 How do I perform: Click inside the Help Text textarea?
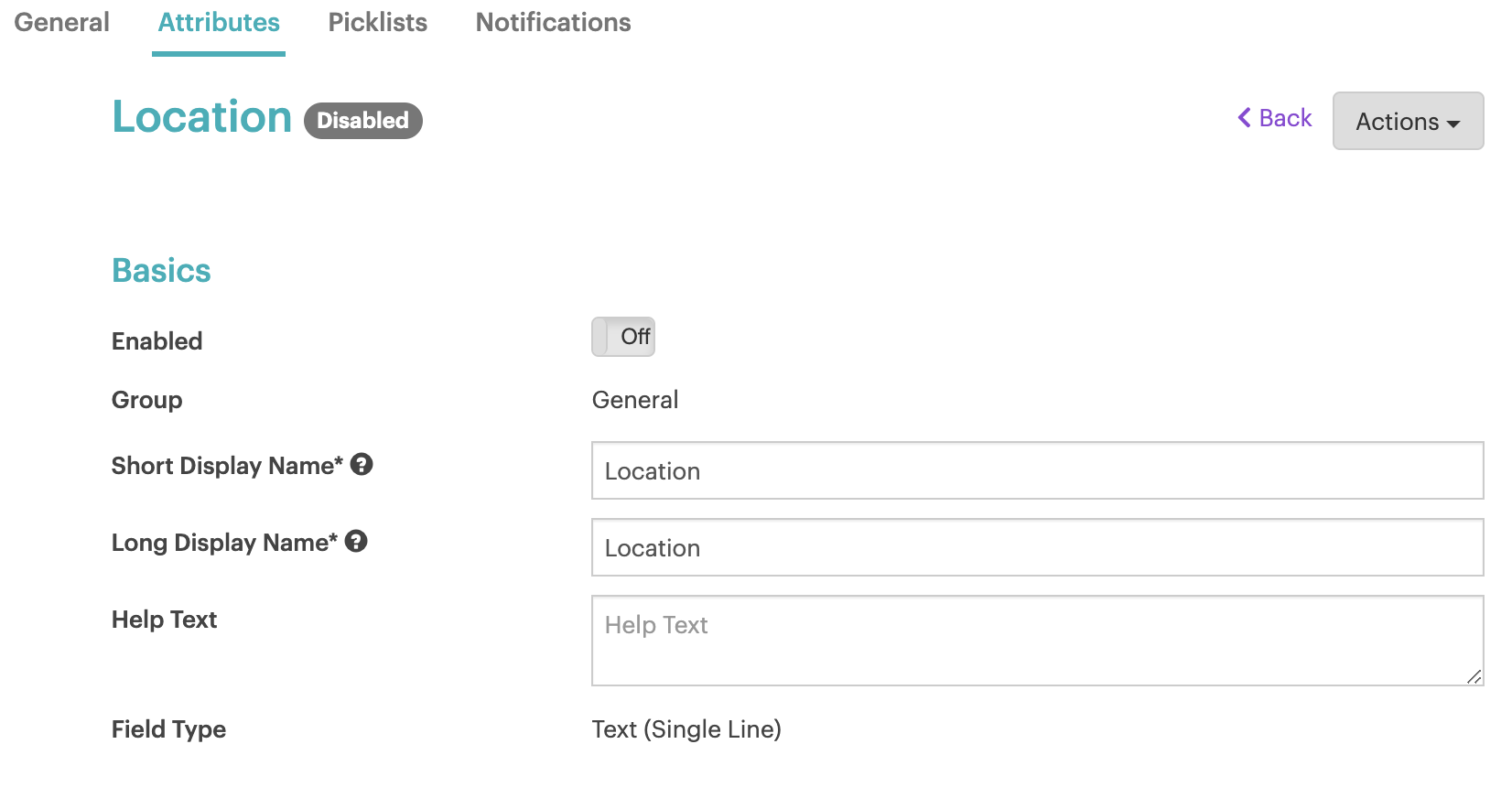point(1037,640)
